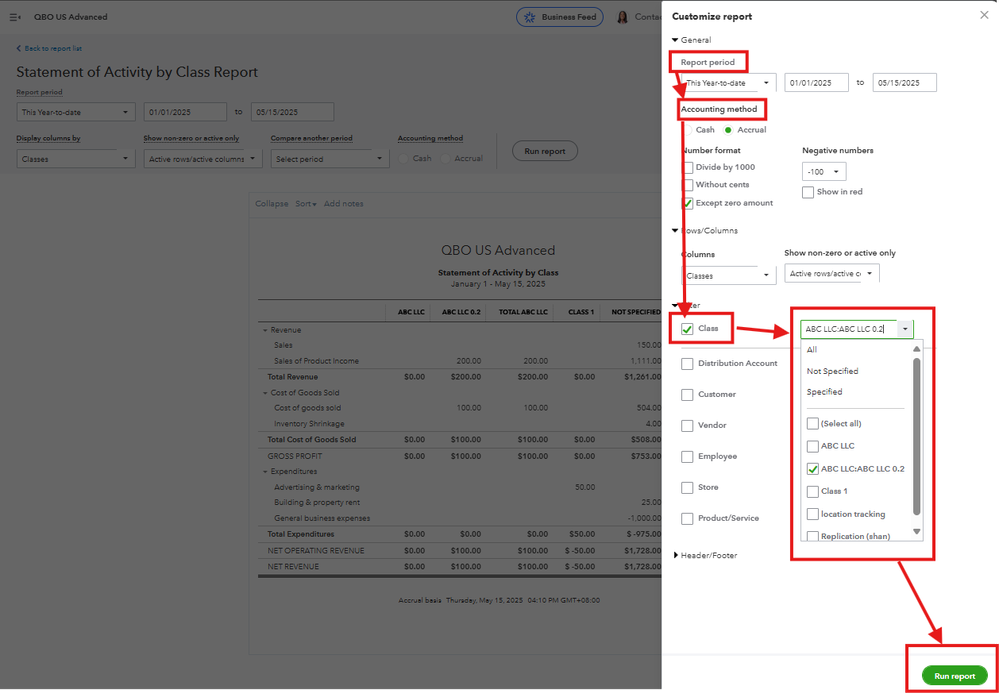Click green Run report button in panel

[954, 676]
